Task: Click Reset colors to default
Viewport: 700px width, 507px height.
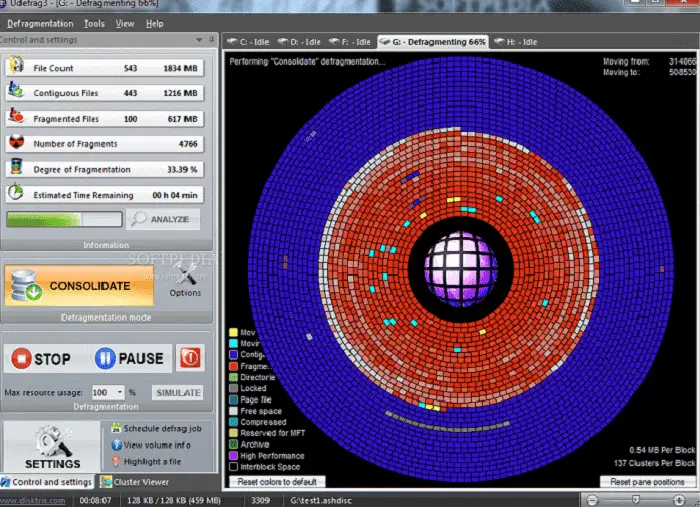Action: click(x=277, y=482)
